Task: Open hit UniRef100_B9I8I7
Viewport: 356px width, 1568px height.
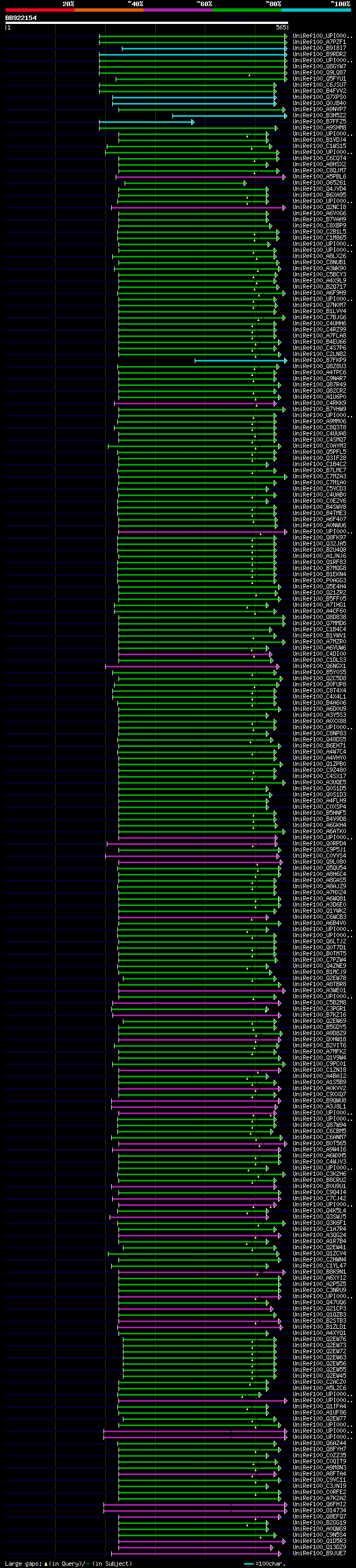Action: pos(319,48)
